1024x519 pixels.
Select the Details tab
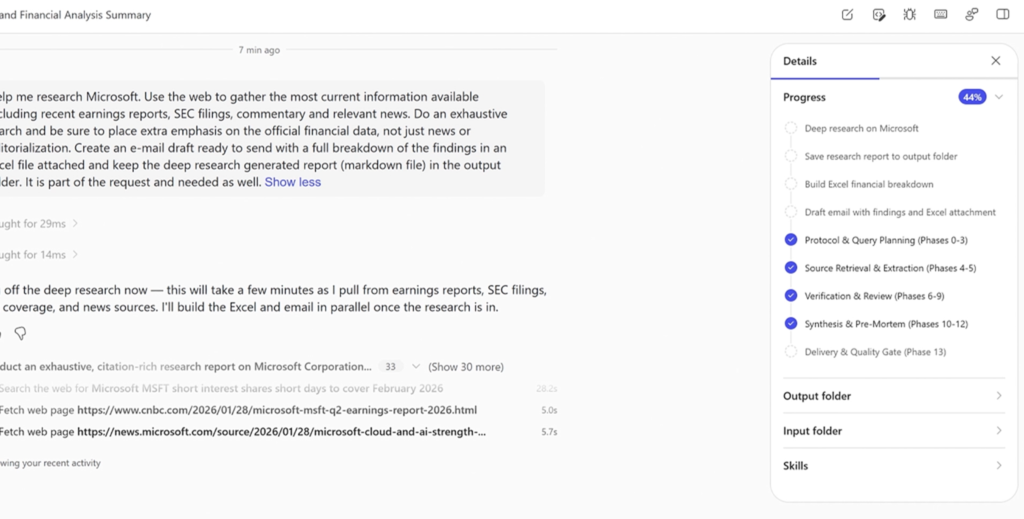800,61
